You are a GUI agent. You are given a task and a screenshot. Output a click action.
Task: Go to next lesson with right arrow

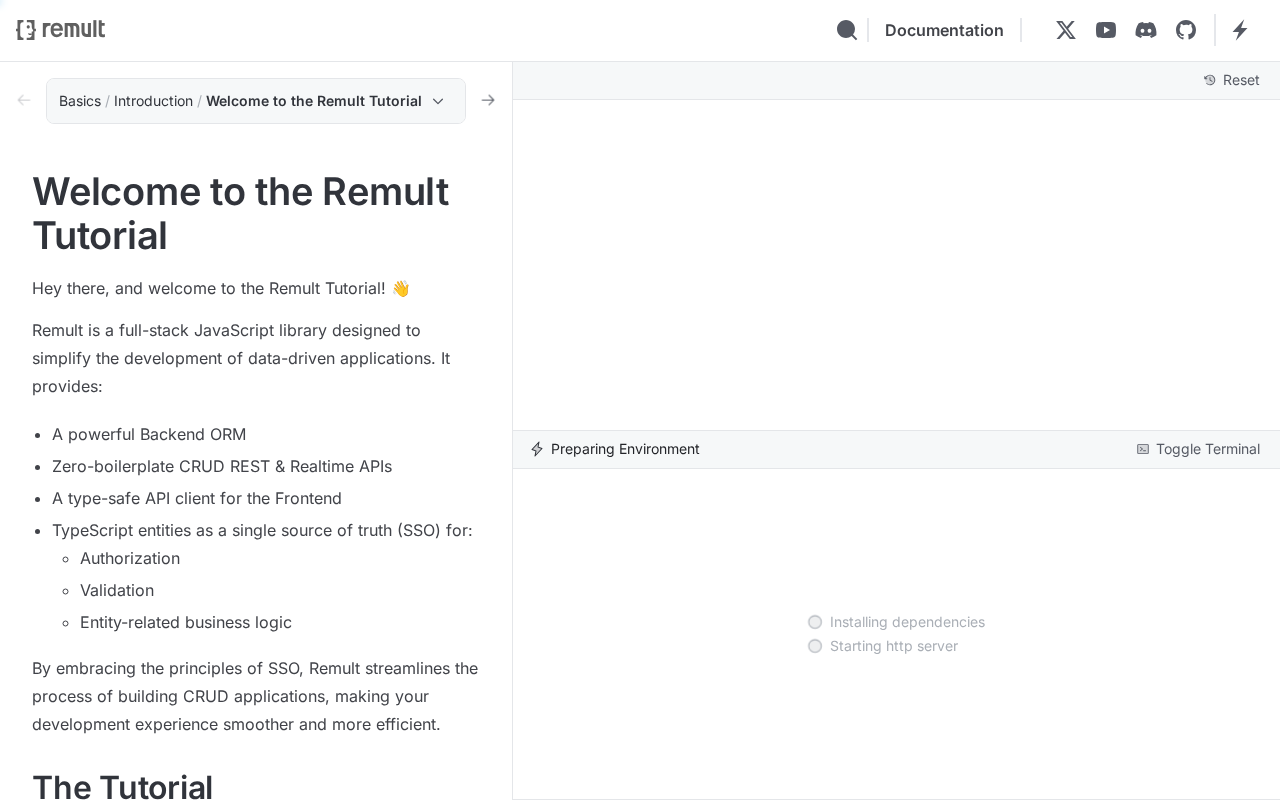tap(488, 100)
